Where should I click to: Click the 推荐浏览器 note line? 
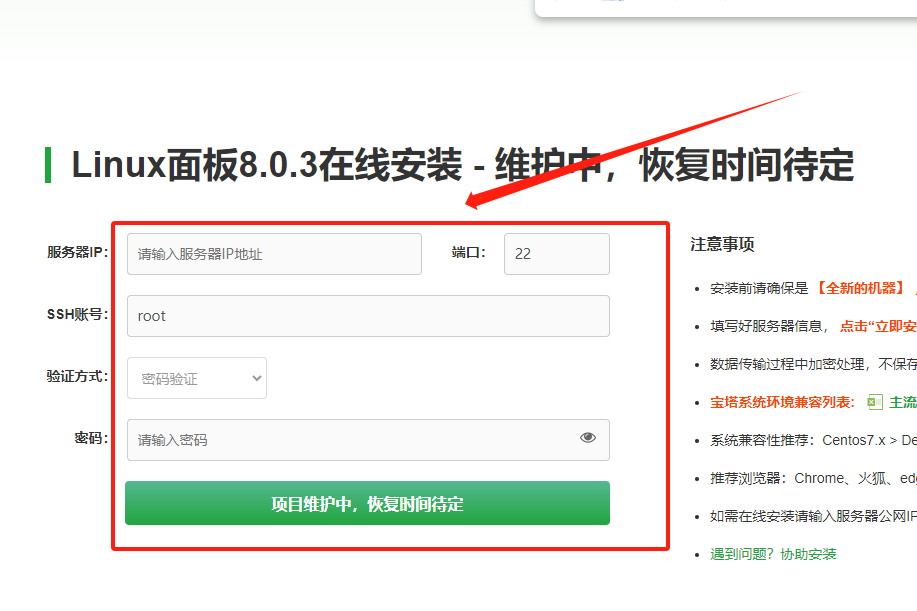pyautogui.click(x=813, y=478)
